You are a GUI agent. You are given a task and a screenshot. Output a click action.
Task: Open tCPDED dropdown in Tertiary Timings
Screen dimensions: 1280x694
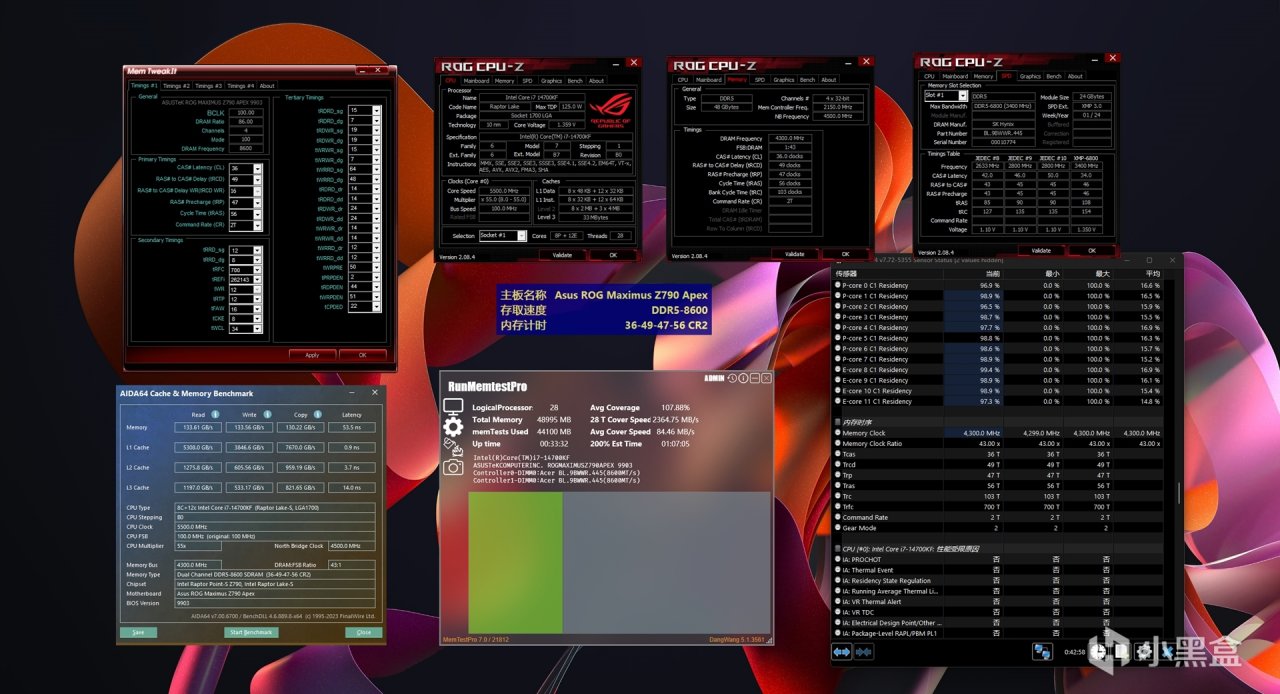click(x=377, y=307)
